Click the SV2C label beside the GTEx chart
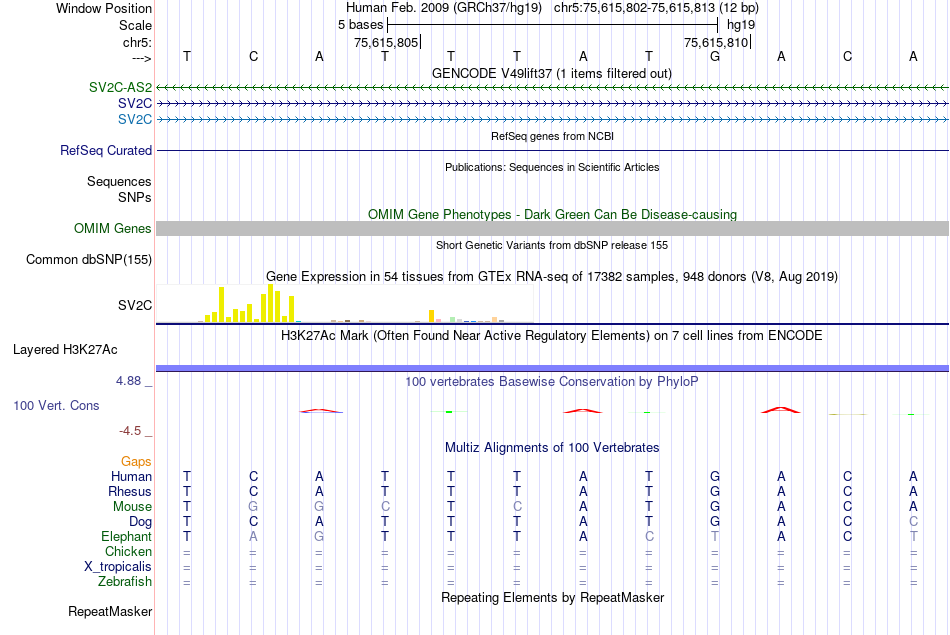The image size is (950, 635). [135, 305]
